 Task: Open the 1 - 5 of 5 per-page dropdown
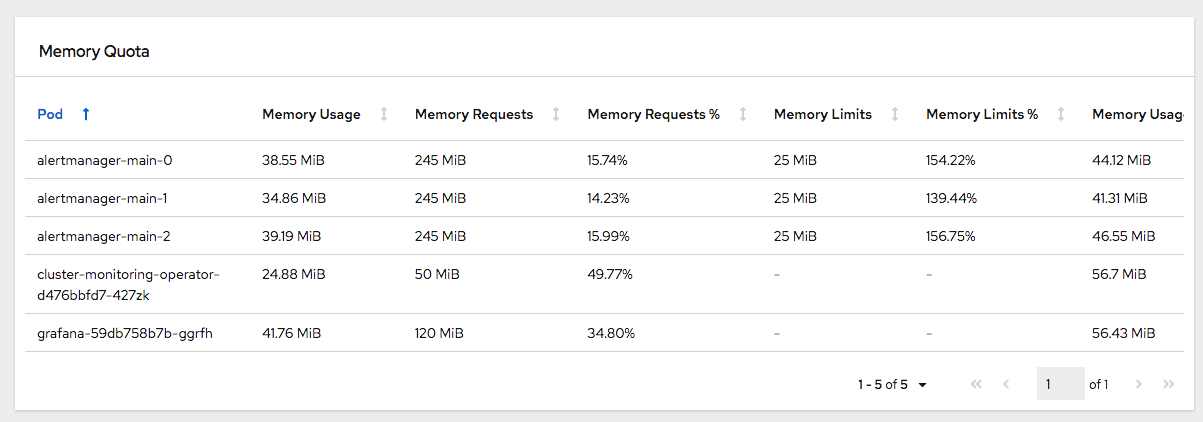click(892, 384)
